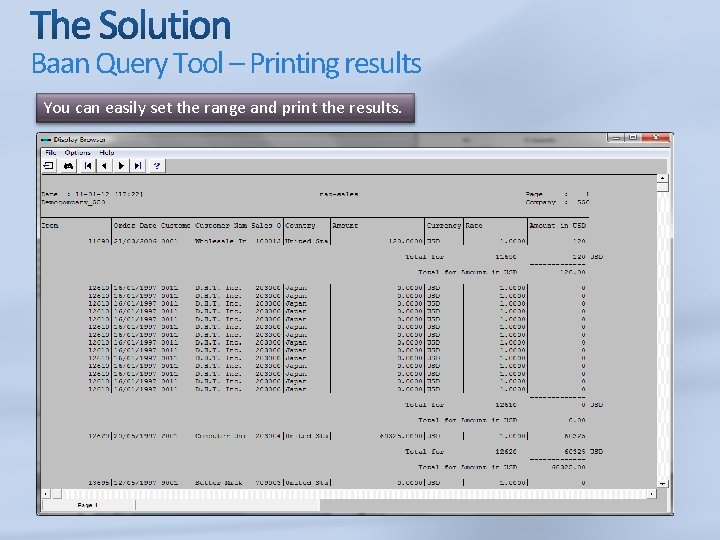Go to the previous page
This screenshot has width=720, height=540.
point(105,166)
